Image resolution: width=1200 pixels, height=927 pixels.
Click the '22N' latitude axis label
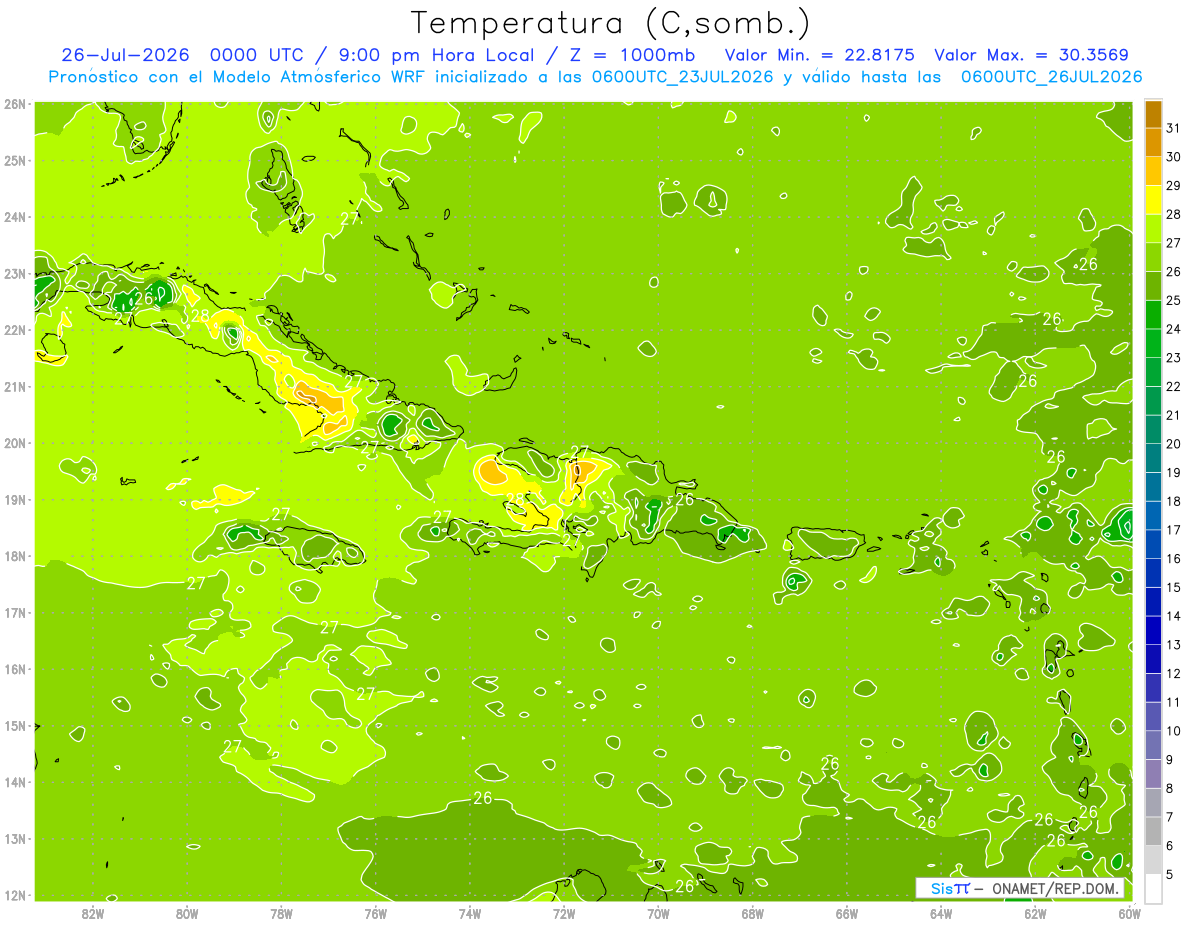[15, 330]
